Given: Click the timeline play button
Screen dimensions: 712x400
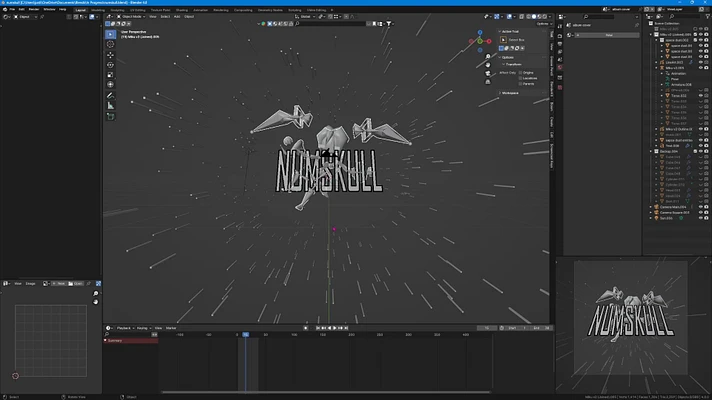Looking at the screenshot, I should coord(335,328).
